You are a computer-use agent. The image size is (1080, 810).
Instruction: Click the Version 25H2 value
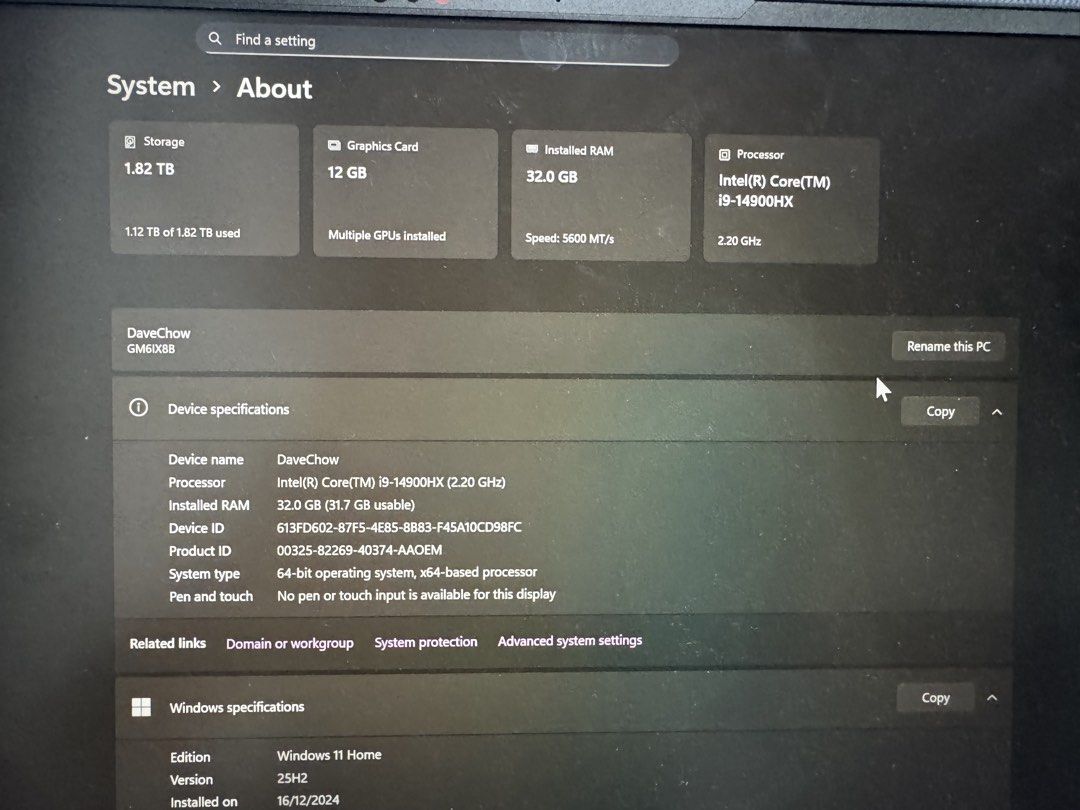tap(292, 778)
